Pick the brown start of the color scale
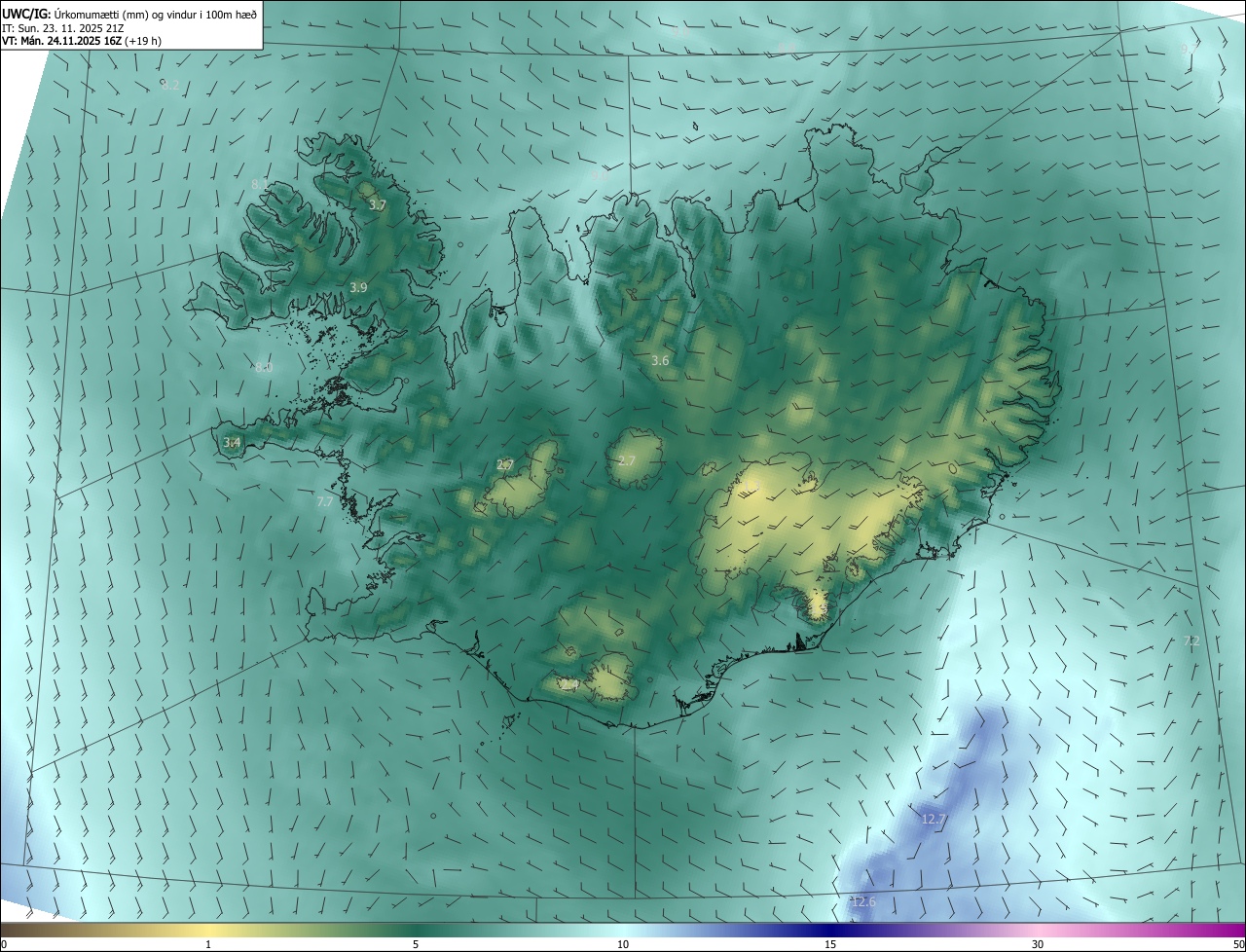 pos(12,930)
